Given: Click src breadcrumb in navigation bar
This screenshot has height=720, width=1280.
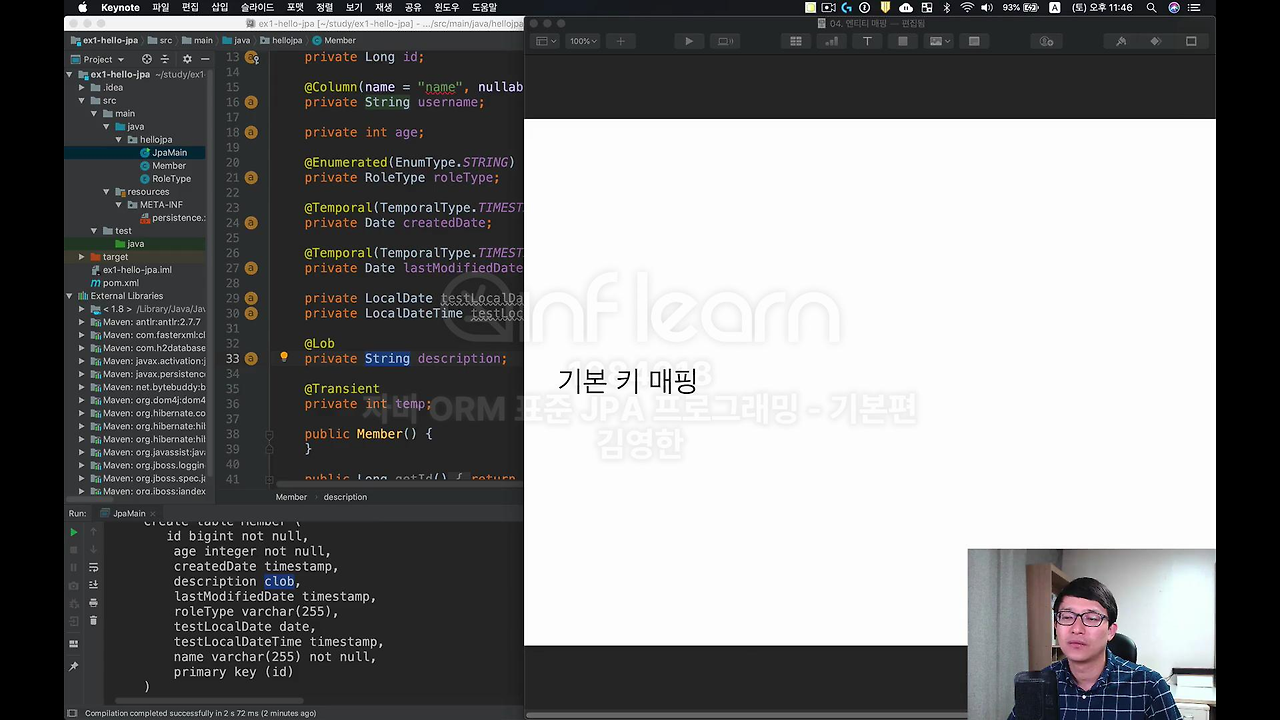Looking at the screenshot, I should 160,40.
